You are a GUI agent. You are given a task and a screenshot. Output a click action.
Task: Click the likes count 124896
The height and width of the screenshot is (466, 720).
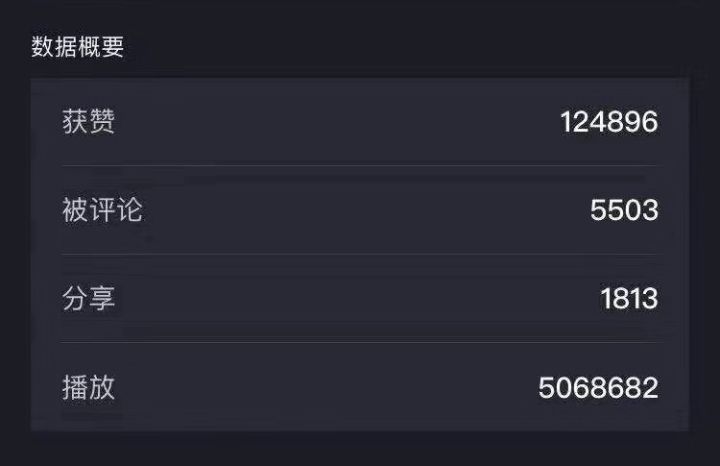coord(608,122)
